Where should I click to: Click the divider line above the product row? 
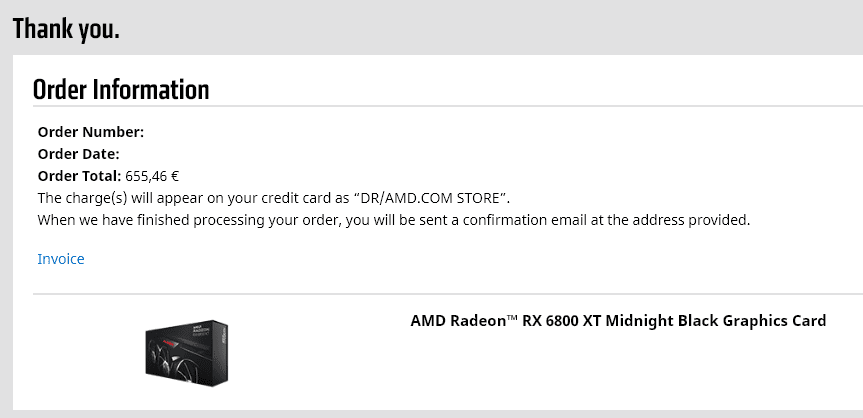pyautogui.click(x=448, y=295)
